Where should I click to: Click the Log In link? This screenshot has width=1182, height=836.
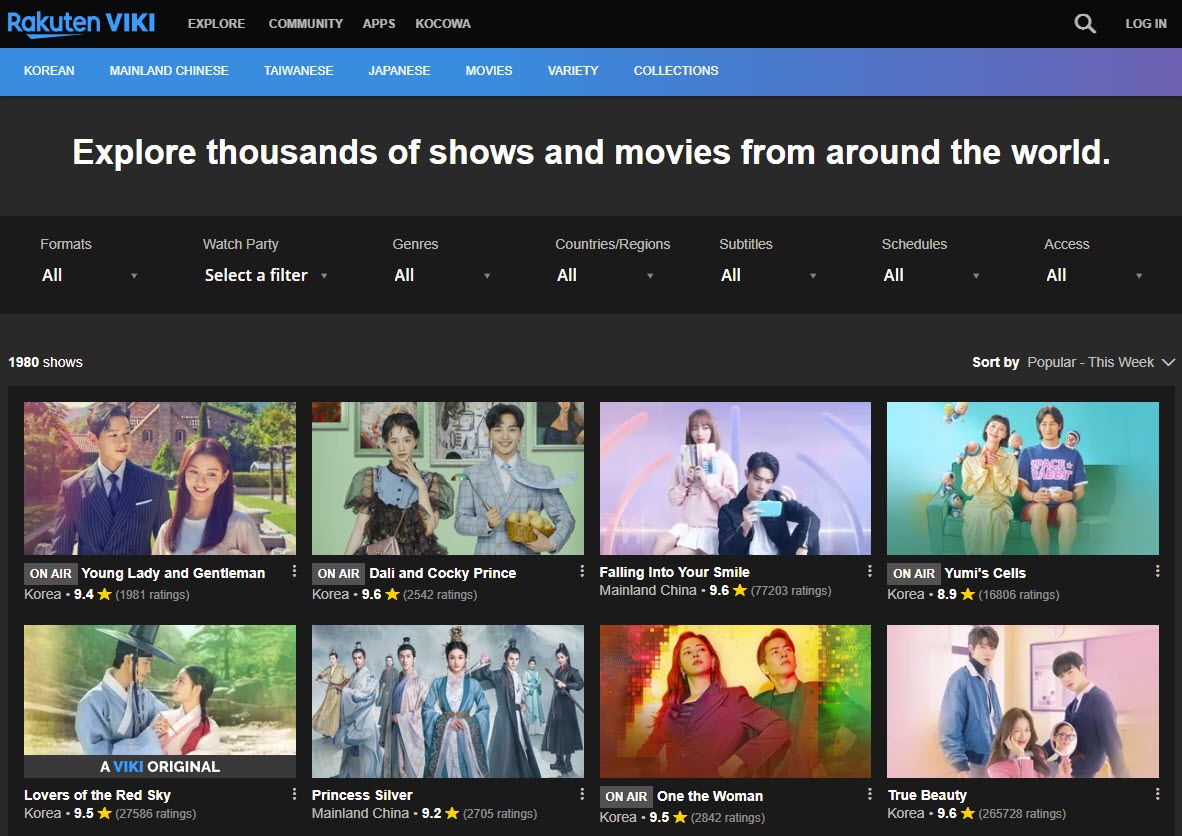coord(1145,23)
